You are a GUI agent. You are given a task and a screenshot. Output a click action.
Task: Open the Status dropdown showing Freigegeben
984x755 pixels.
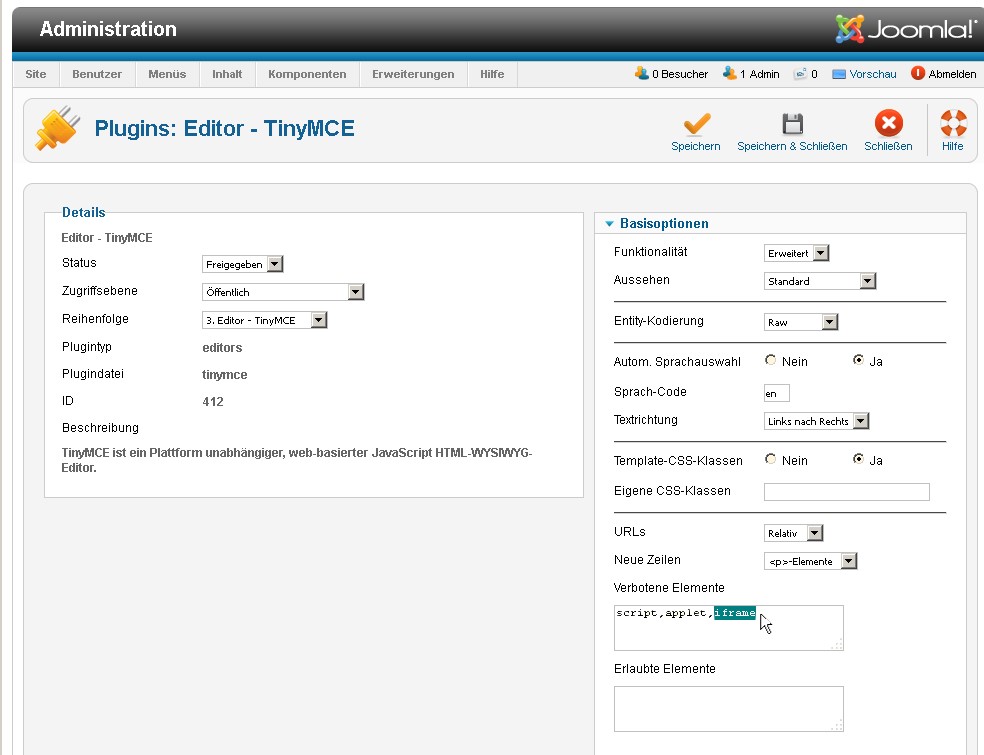point(243,264)
